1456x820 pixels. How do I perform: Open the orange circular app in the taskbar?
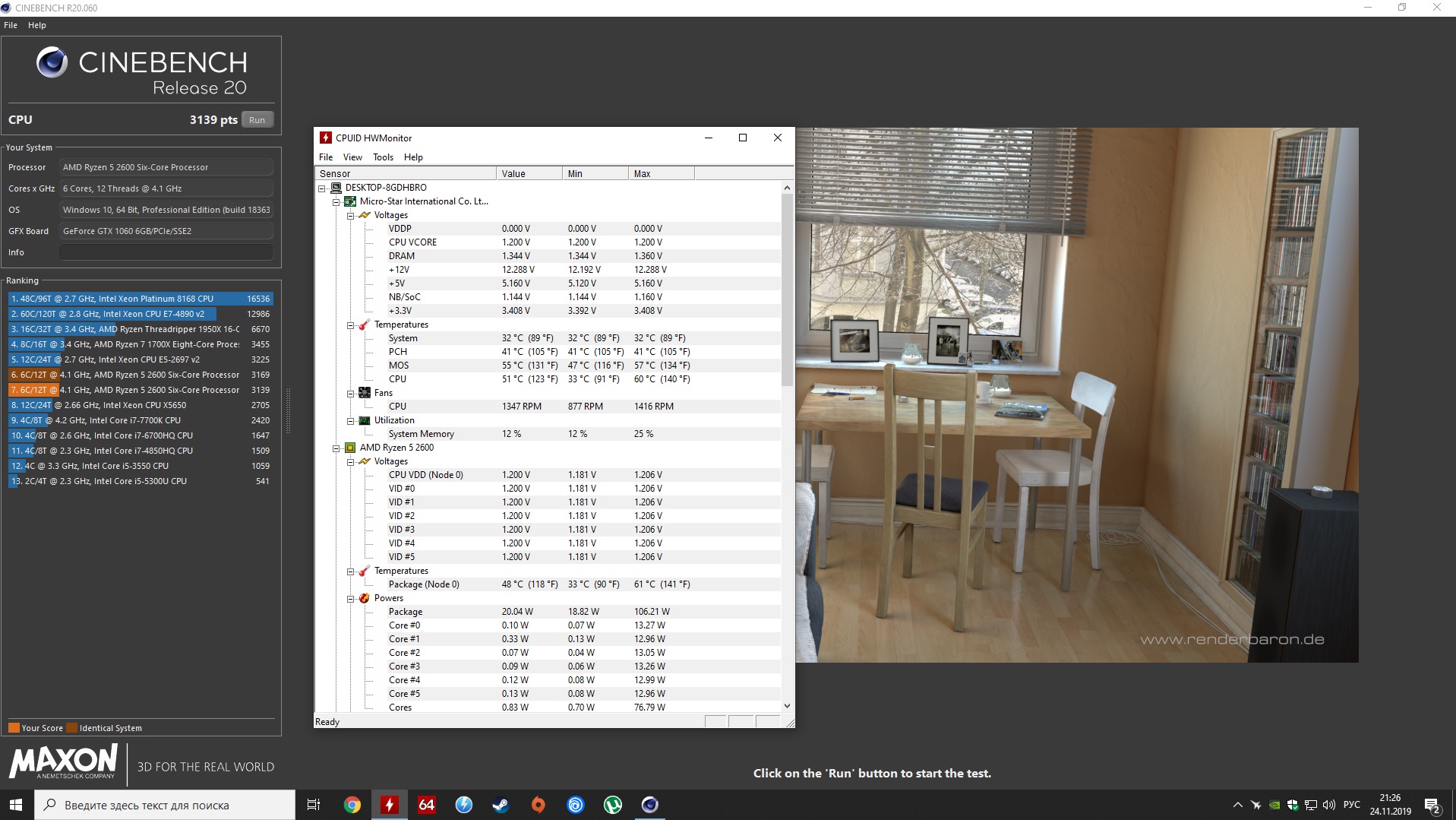tap(538, 805)
